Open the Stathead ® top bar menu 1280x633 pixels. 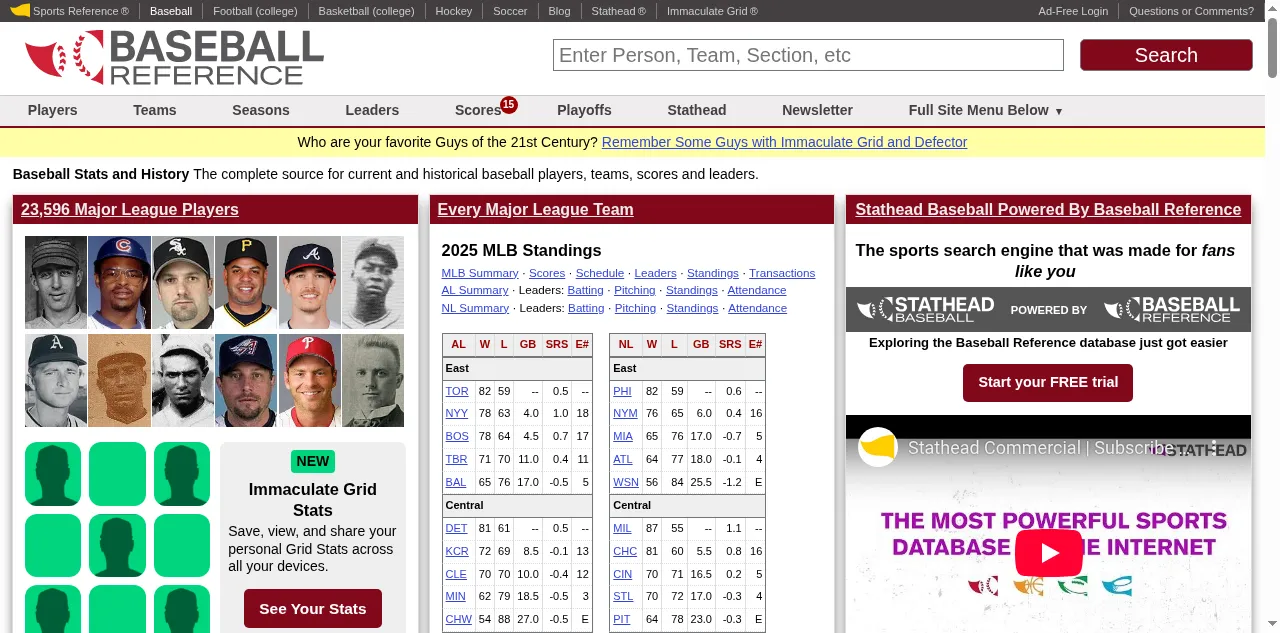[x=618, y=11]
